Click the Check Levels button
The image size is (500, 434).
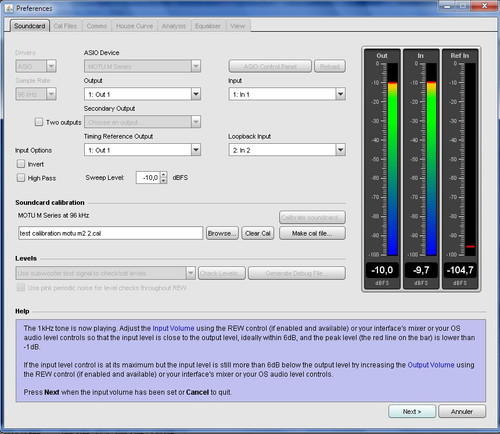click(222, 273)
